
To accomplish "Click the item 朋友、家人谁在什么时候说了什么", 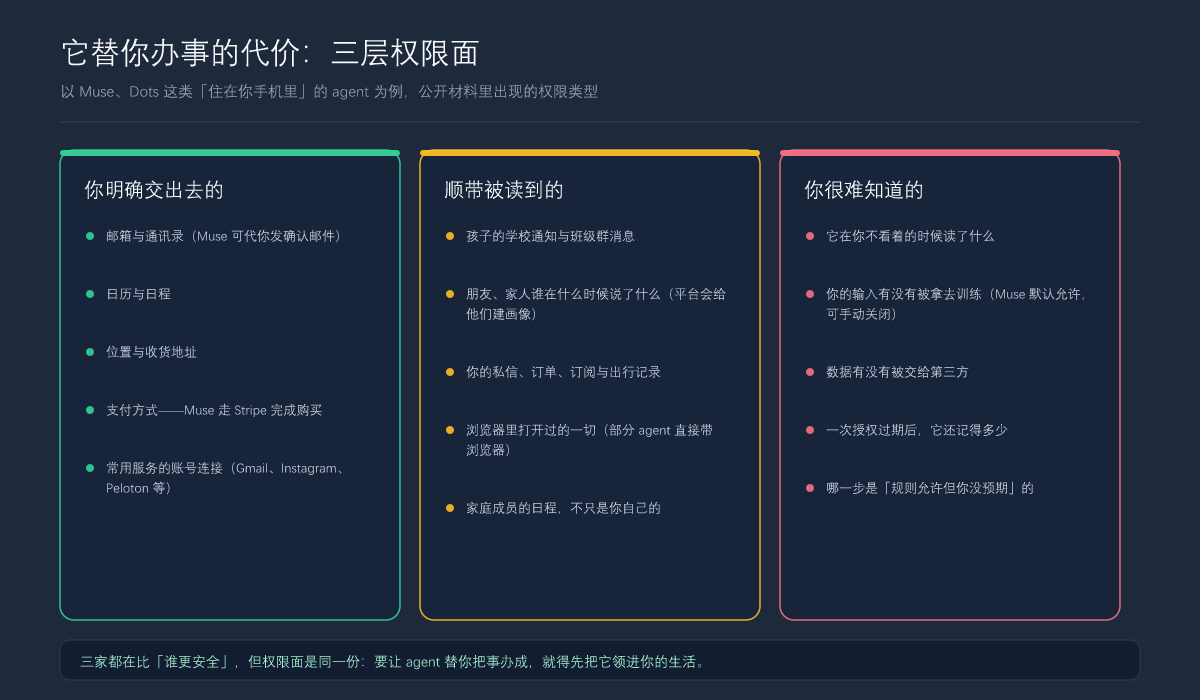I will (x=596, y=304).
